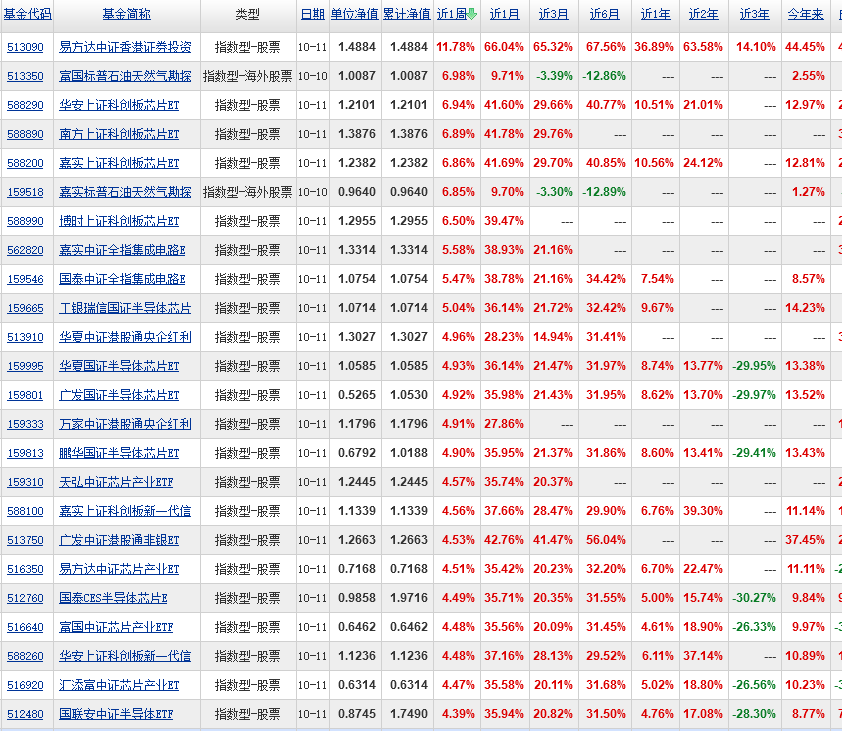The height and width of the screenshot is (731, 842).
Task: Click the 56.04% six-month return cell
Action: click(606, 540)
